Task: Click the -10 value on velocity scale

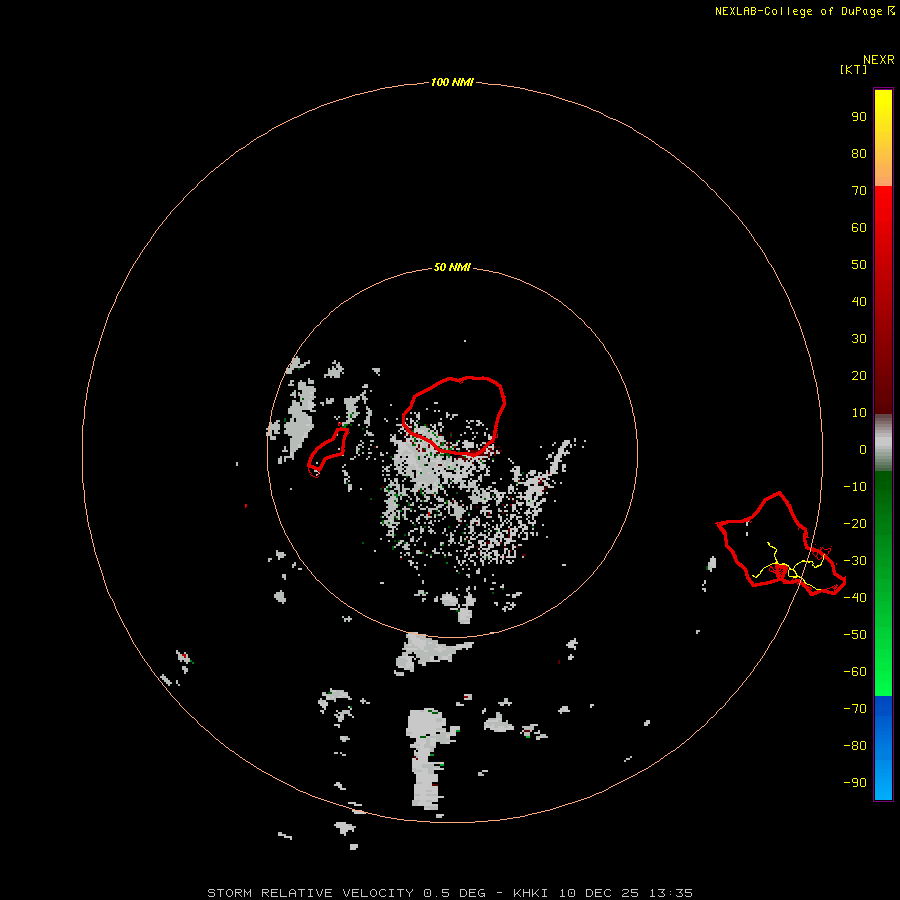Action: click(855, 487)
